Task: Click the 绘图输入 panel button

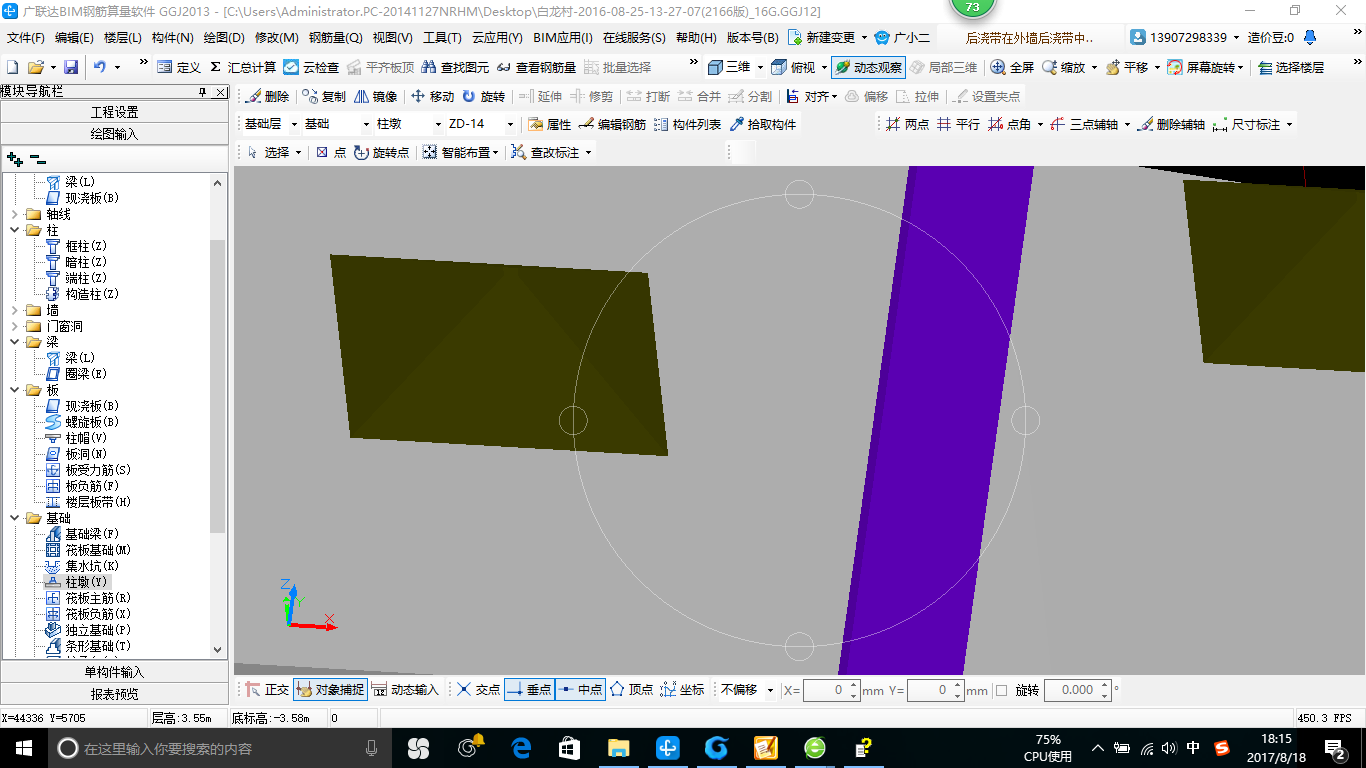Action: point(115,133)
